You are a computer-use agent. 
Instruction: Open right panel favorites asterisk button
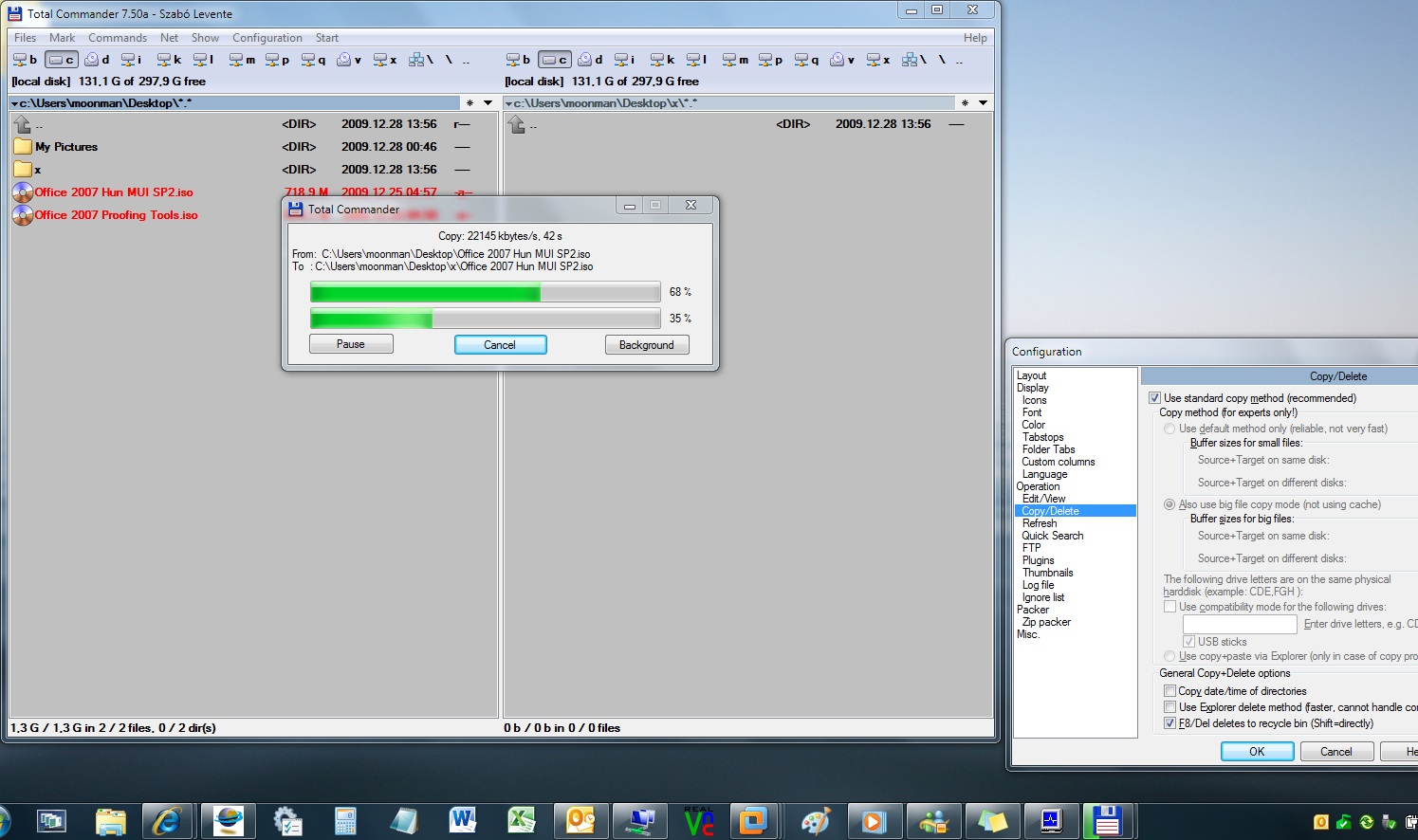click(965, 102)
